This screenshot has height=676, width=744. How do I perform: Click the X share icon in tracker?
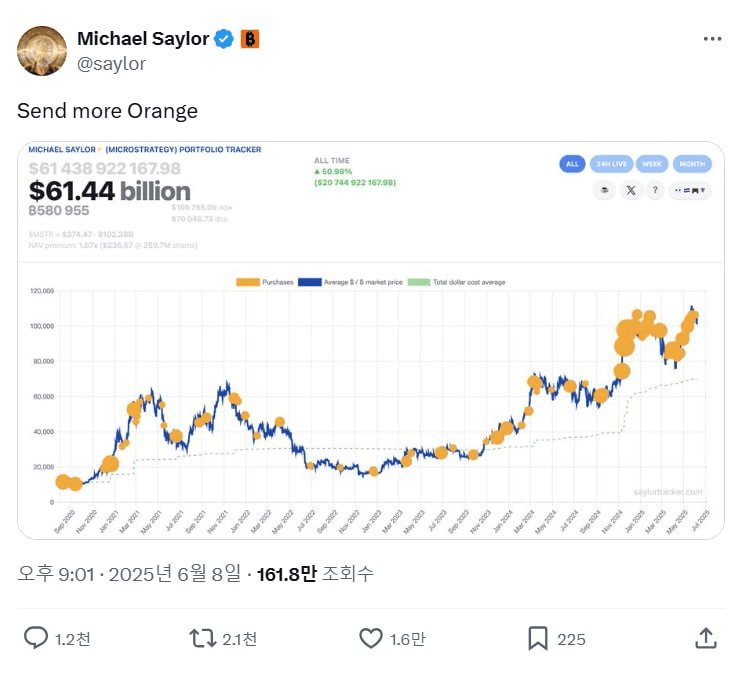point(631,190)
